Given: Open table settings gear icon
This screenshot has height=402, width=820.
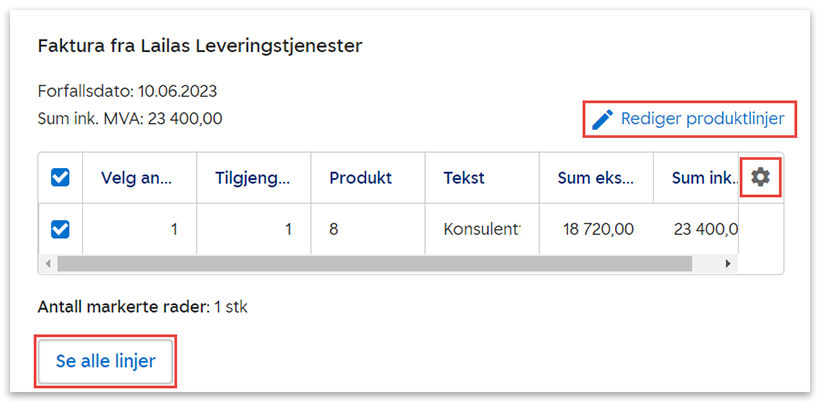Looking at the screenshot, I should 761,177.
